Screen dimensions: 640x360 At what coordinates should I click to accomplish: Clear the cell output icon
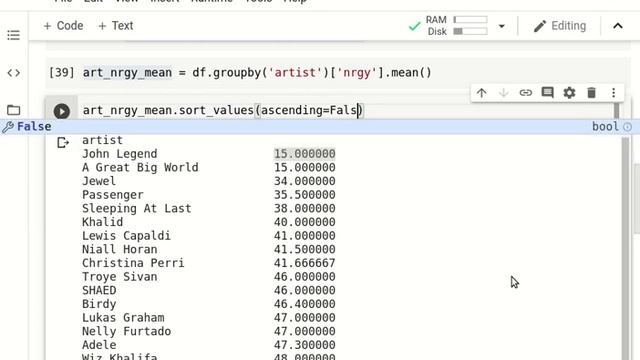[x=63, y=142]
